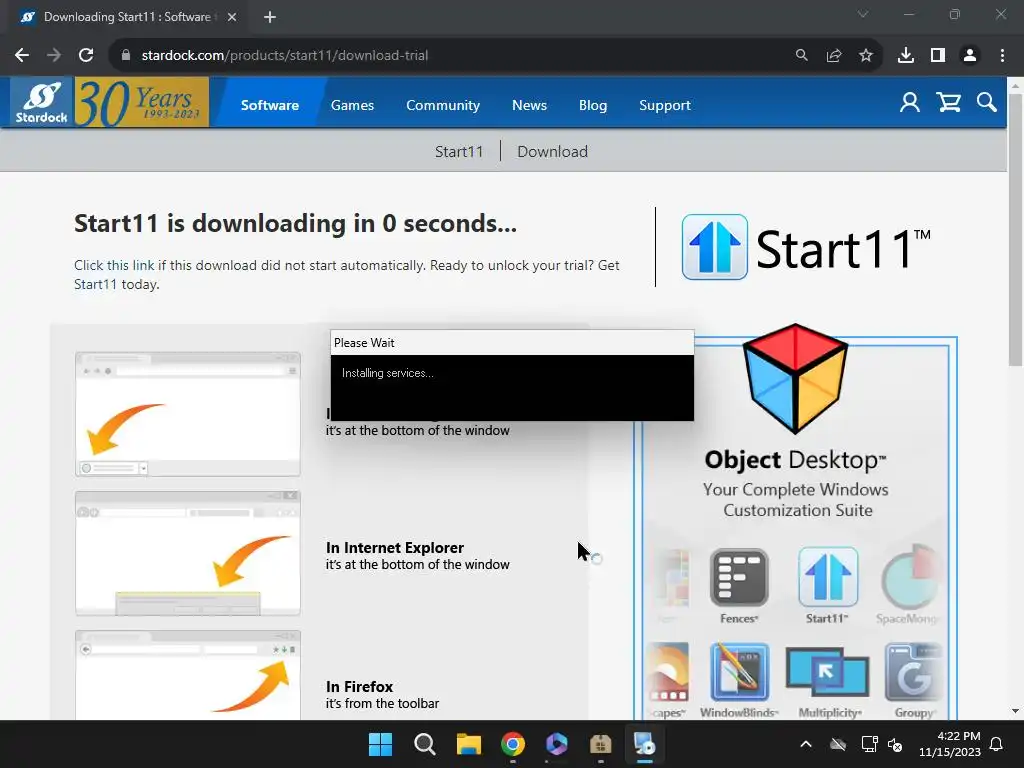The height and width of the screenshot is (768, 1024).
Task: Show hidden system tray icons
Action: click(x=806, y=744)
